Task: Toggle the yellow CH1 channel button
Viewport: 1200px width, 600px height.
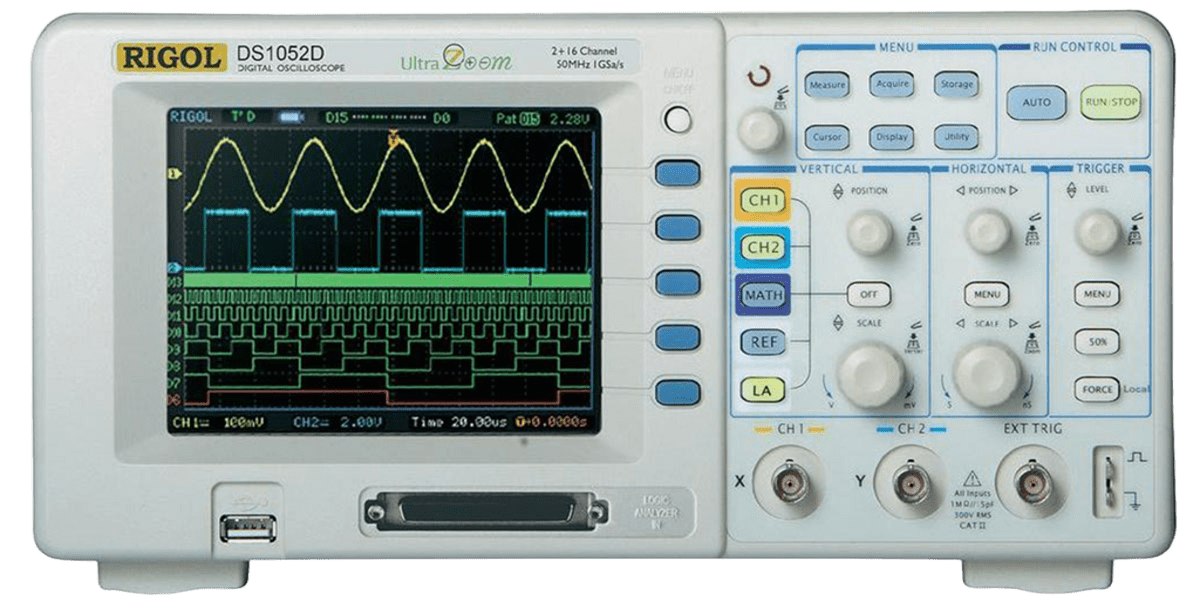Action: 764,202
